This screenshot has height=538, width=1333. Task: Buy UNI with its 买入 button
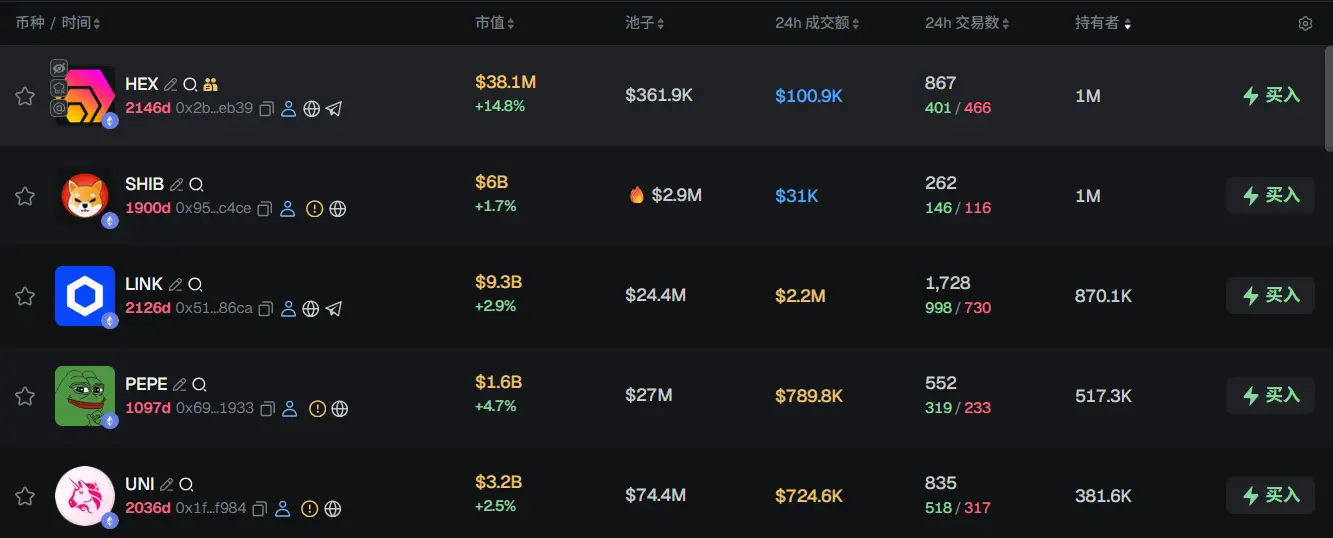click(1270, 495)
